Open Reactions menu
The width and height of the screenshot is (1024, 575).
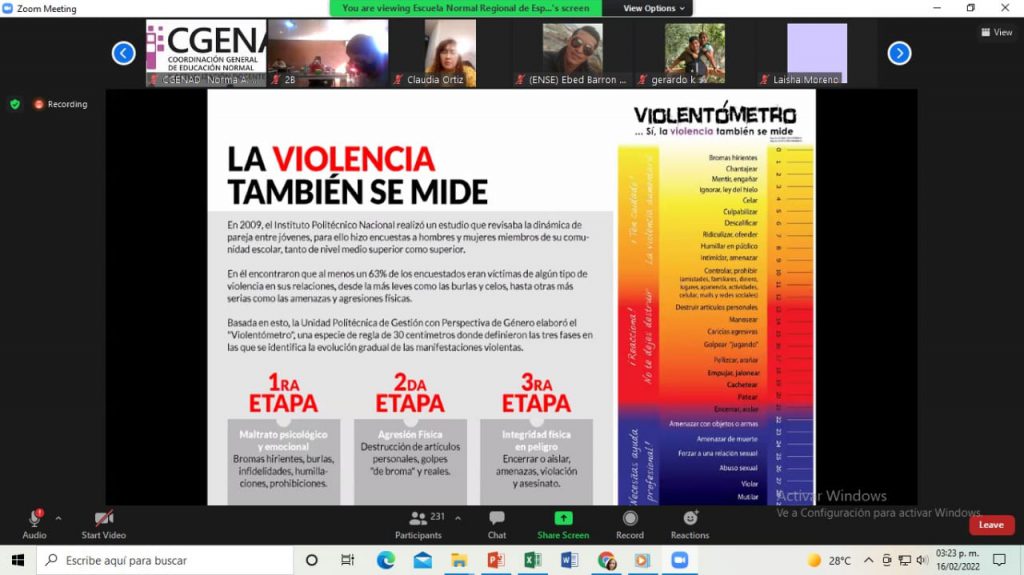click(690, 524)
